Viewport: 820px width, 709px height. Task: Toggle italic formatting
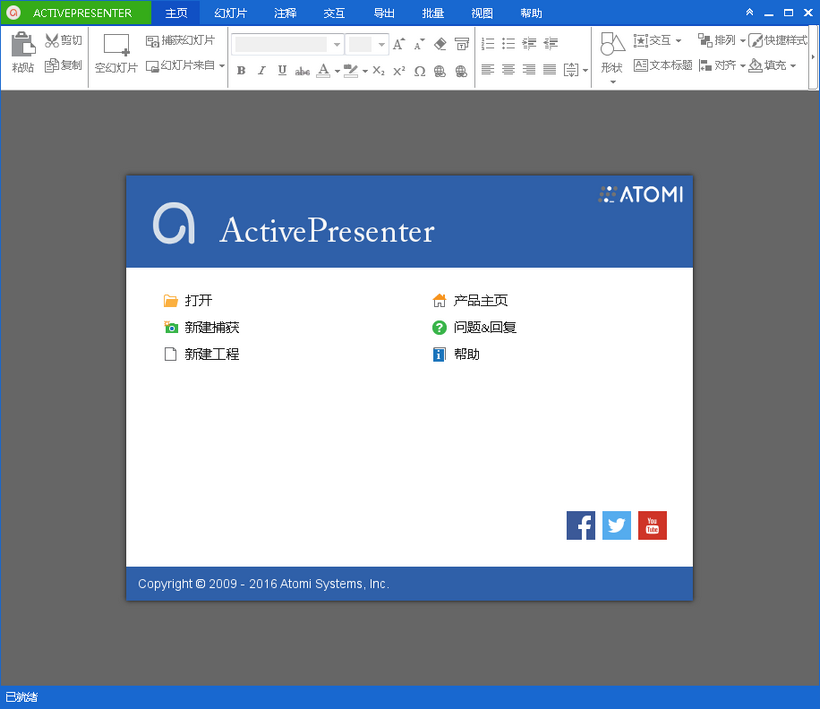point(261,70)
